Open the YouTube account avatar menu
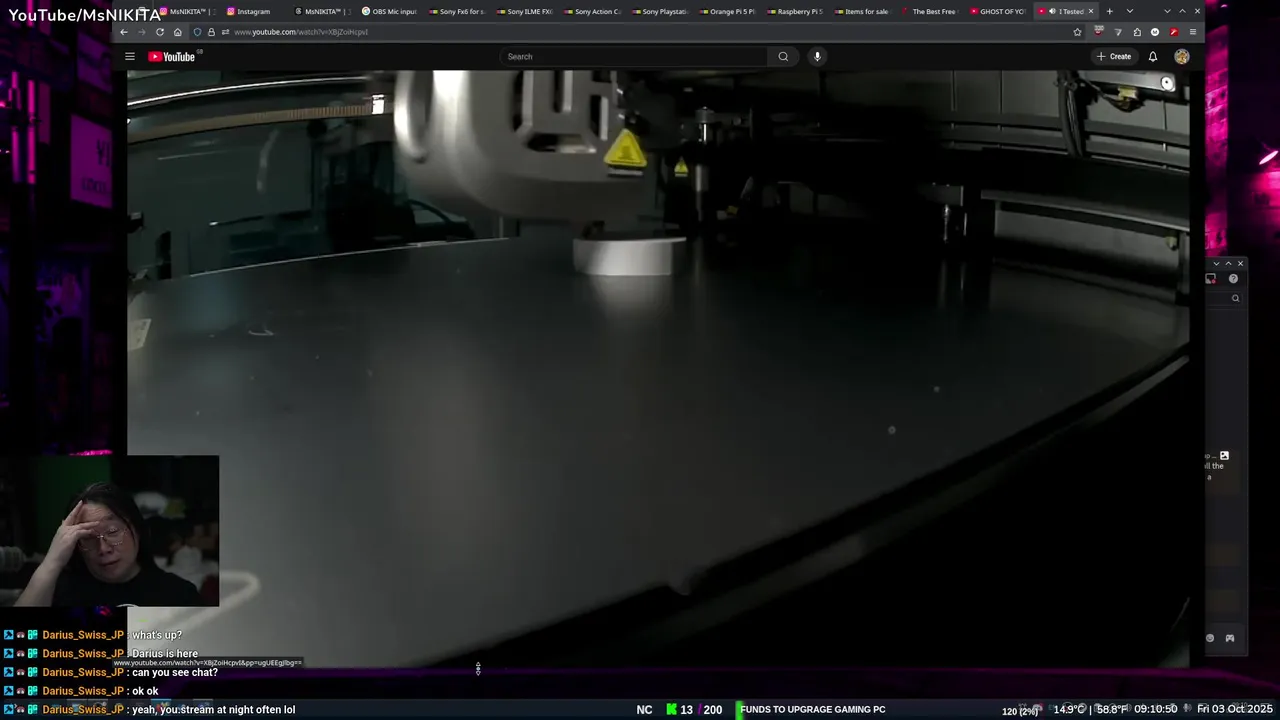This screenshot has width=1280, height=720. click(x=1182, y=56)
